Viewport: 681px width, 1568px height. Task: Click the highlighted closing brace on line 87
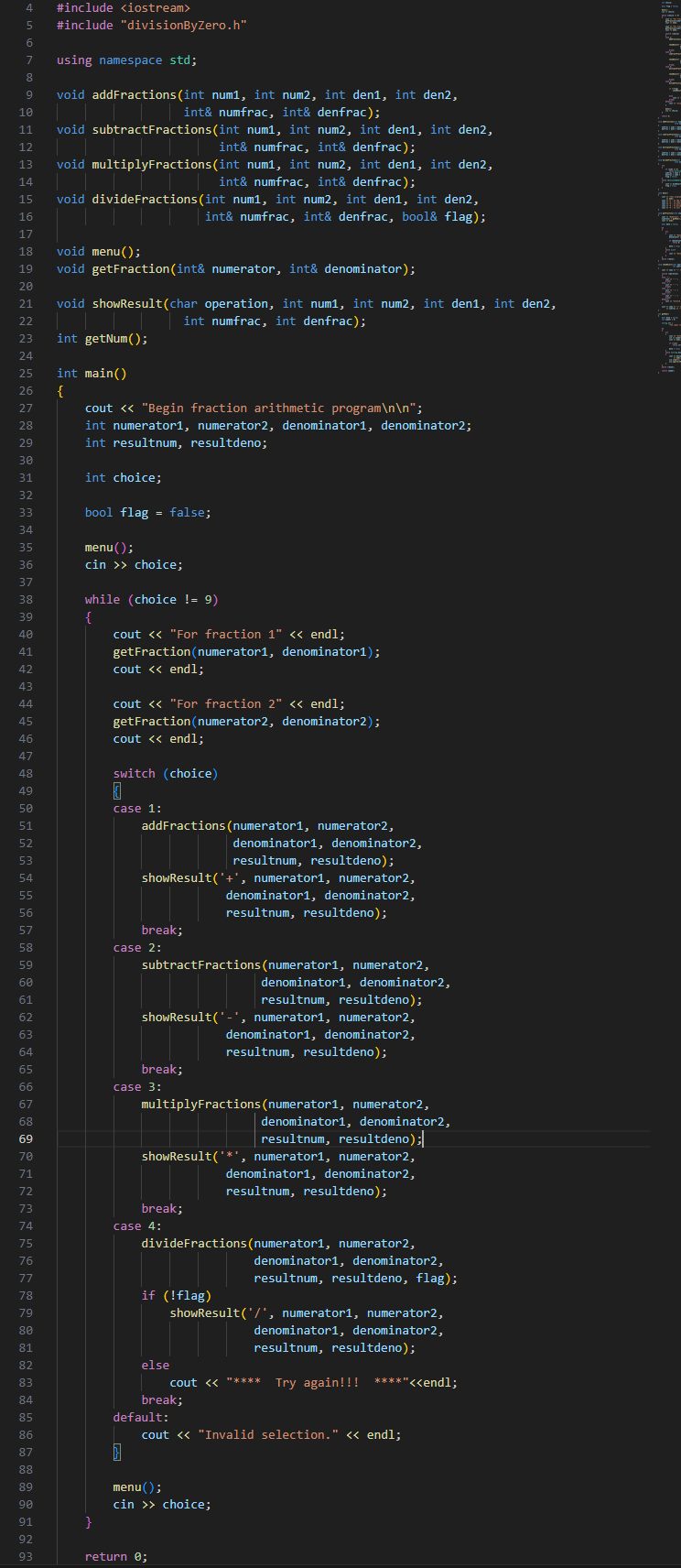117,1452
